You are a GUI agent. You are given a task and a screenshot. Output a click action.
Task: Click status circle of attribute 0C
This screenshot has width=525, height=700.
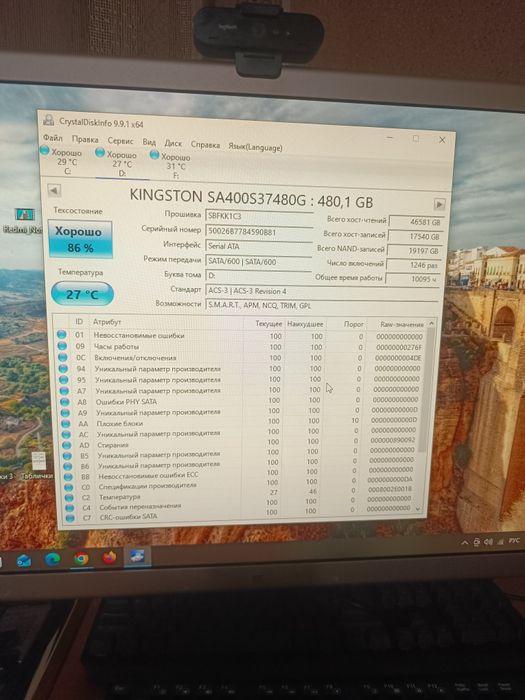pos(62,357)
